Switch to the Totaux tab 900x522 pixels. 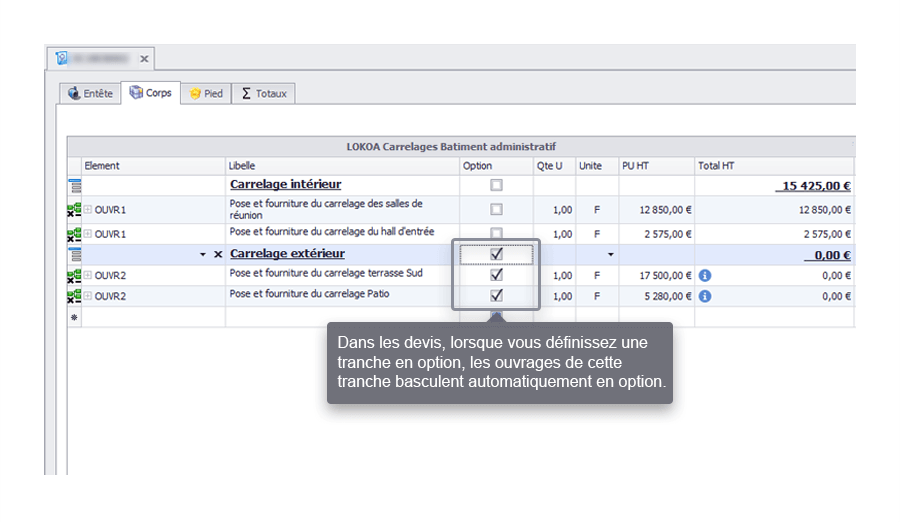click(263, 94)
